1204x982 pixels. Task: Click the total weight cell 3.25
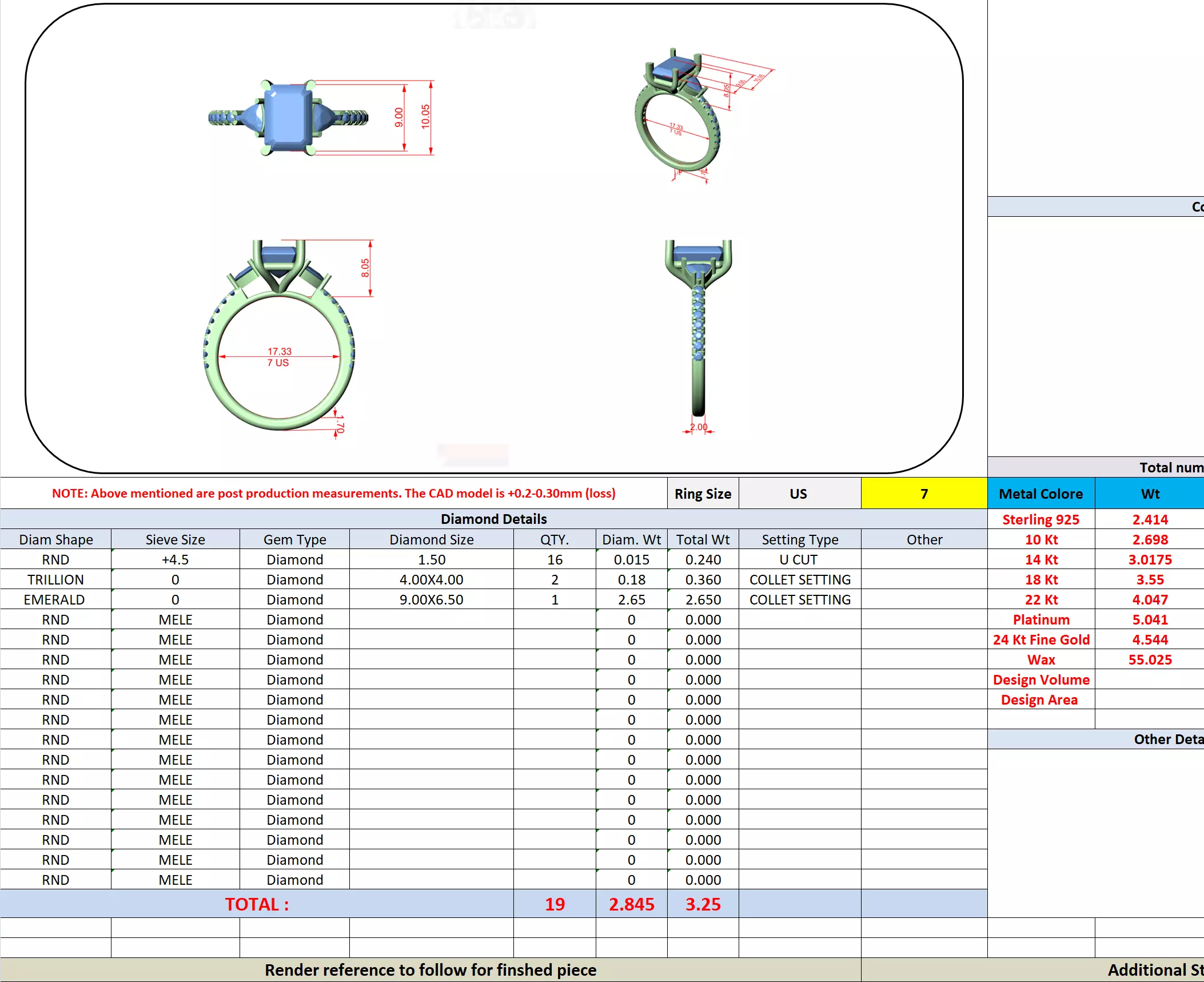pyautogui.click(x=703, y=904)
